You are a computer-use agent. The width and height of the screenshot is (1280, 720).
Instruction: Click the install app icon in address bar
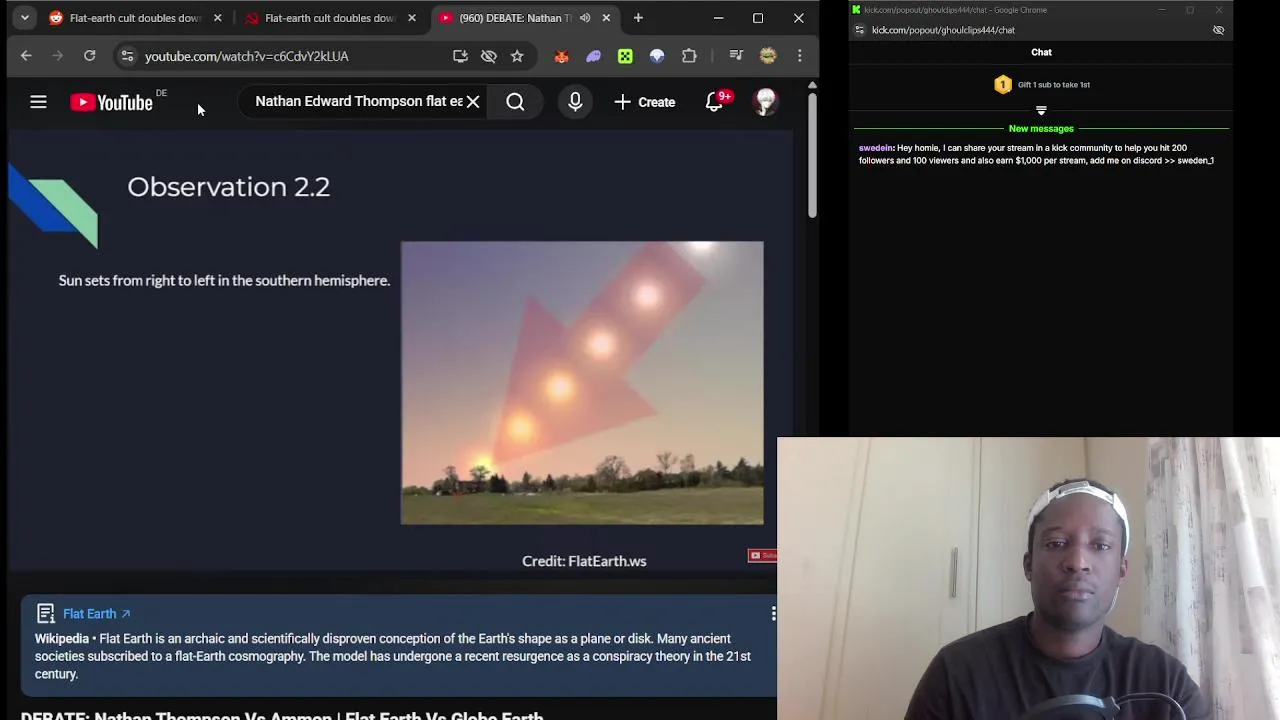460,56
